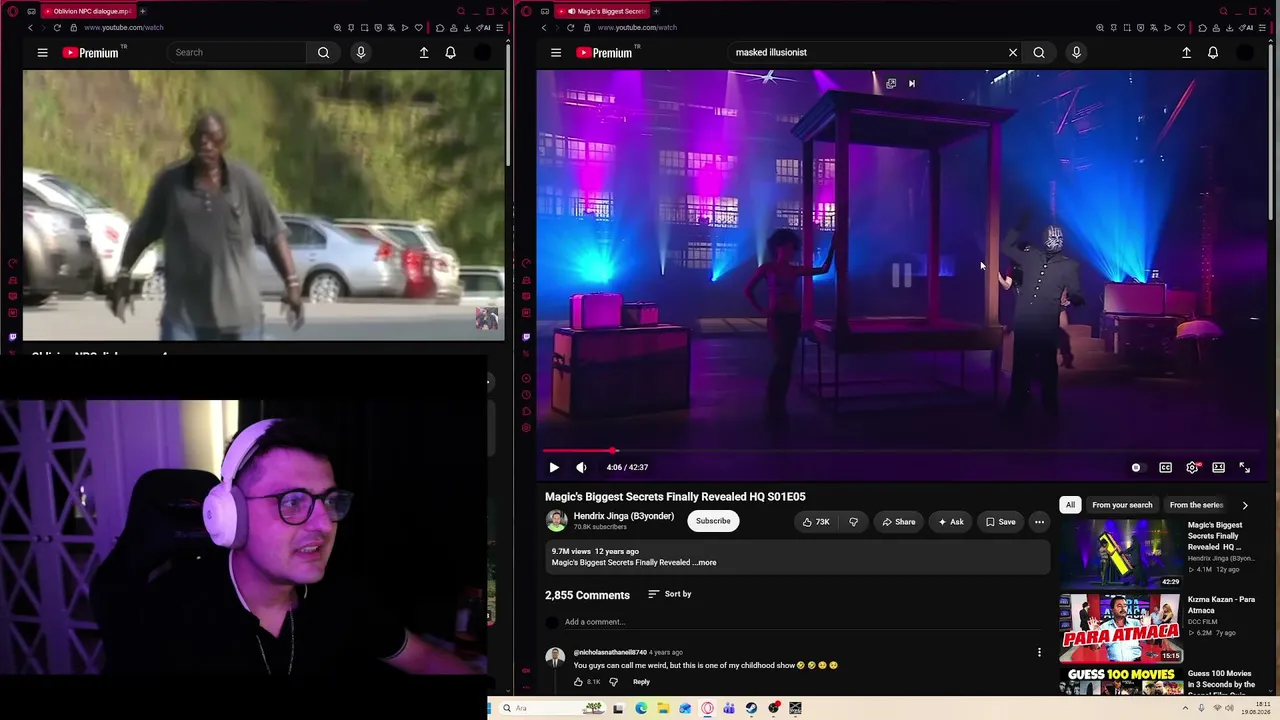The height and width of the screenshot is (720, 1280).
Task: Open File Explorer from the taskbar
Action: coord(663,708)
